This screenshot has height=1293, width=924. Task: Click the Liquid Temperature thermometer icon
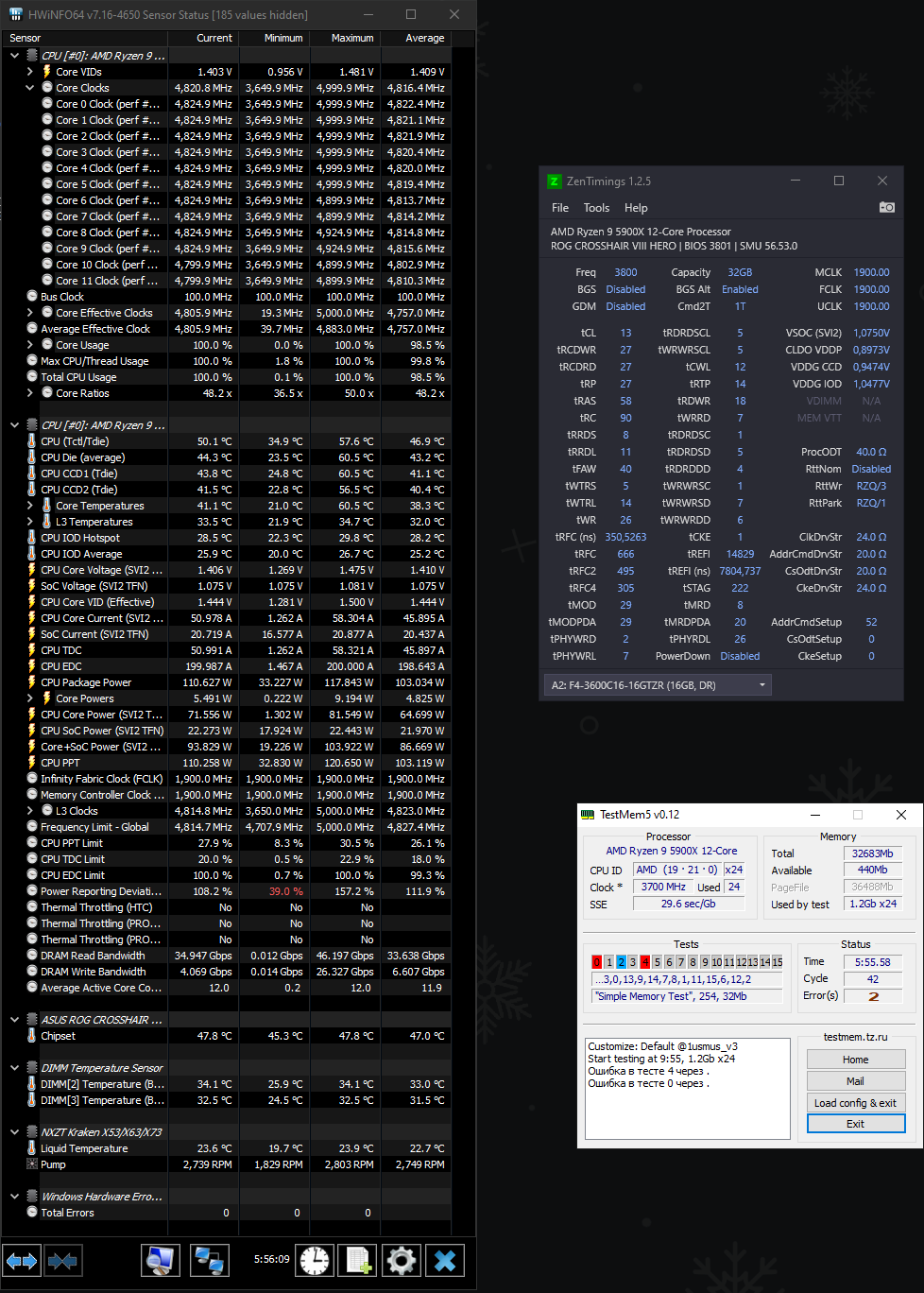(32, 1148)
